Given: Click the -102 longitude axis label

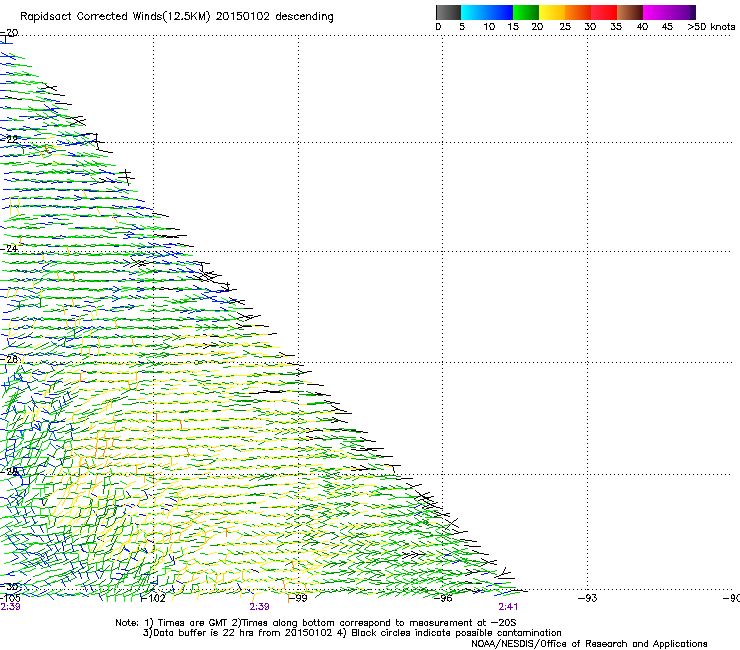Looking at the screenshot, I should pos(154,599).
